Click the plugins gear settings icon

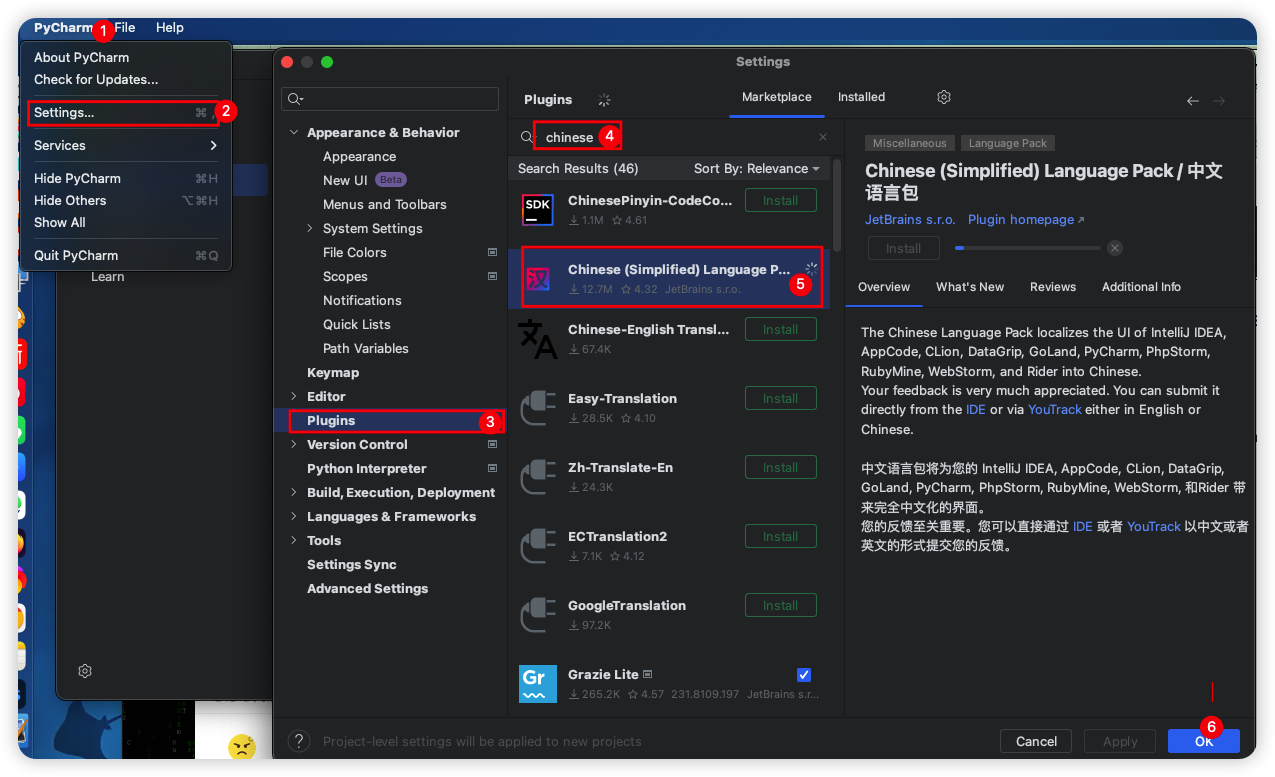click(x=943, y=97)
